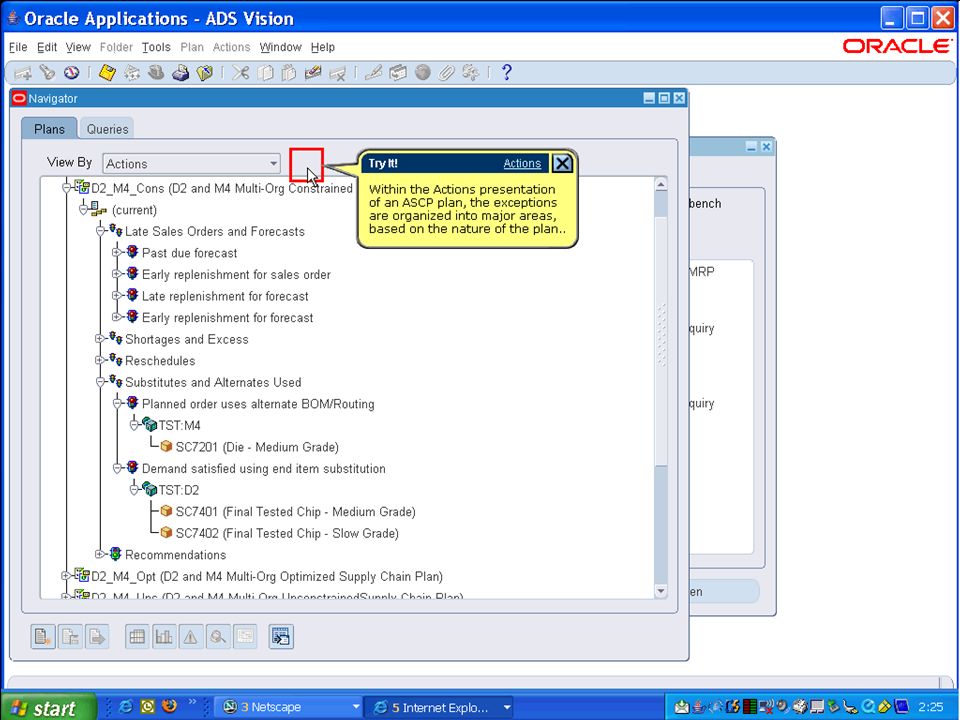The image size is (960, 720).
Task: Expand the Reschedules node
Action: (x=100, y=360)
